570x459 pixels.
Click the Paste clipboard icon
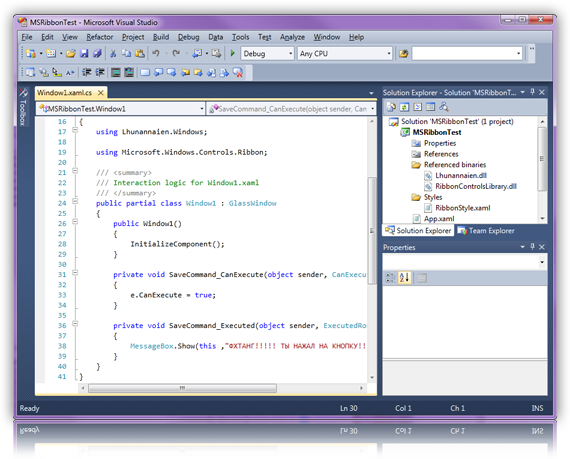(x=140, y=54)
